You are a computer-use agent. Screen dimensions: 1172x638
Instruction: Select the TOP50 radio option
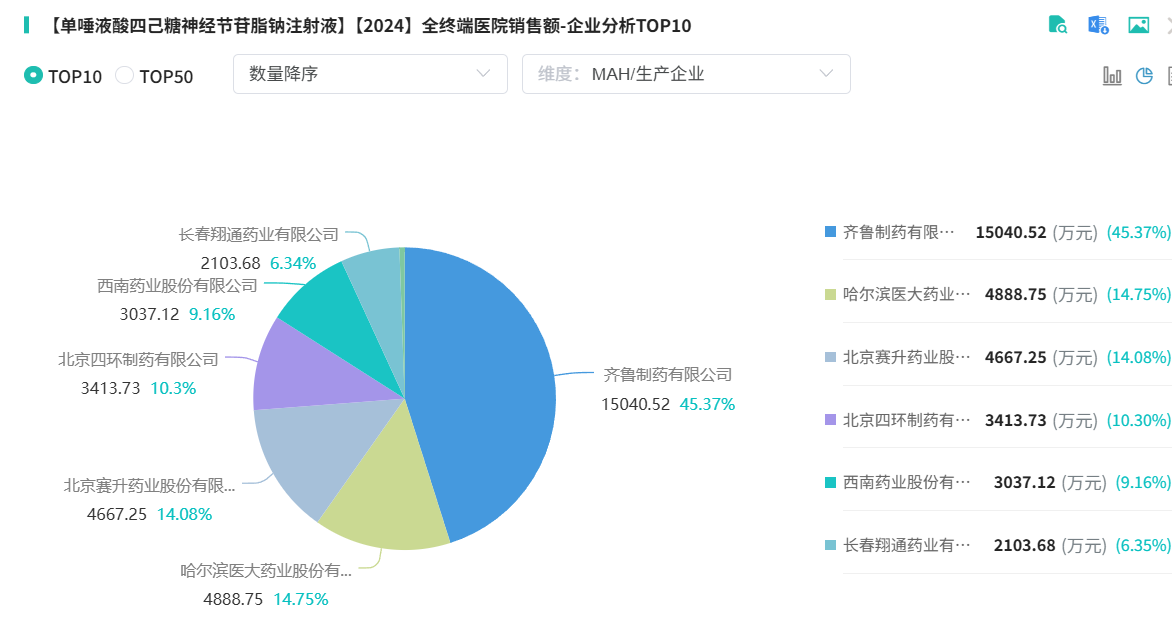point(125,75)
